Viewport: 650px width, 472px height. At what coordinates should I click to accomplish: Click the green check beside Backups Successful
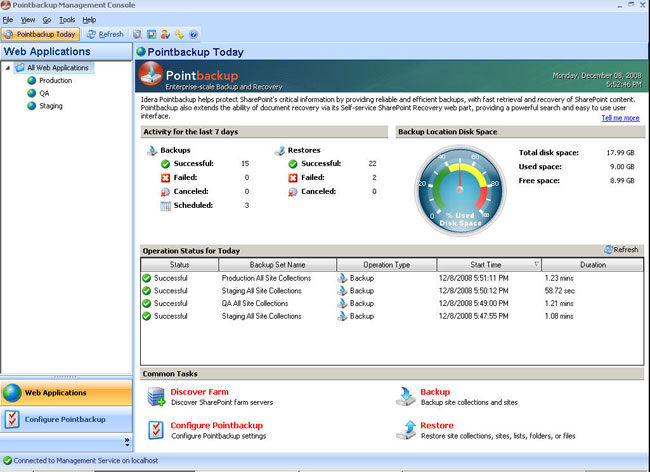(x=165, y=164)
